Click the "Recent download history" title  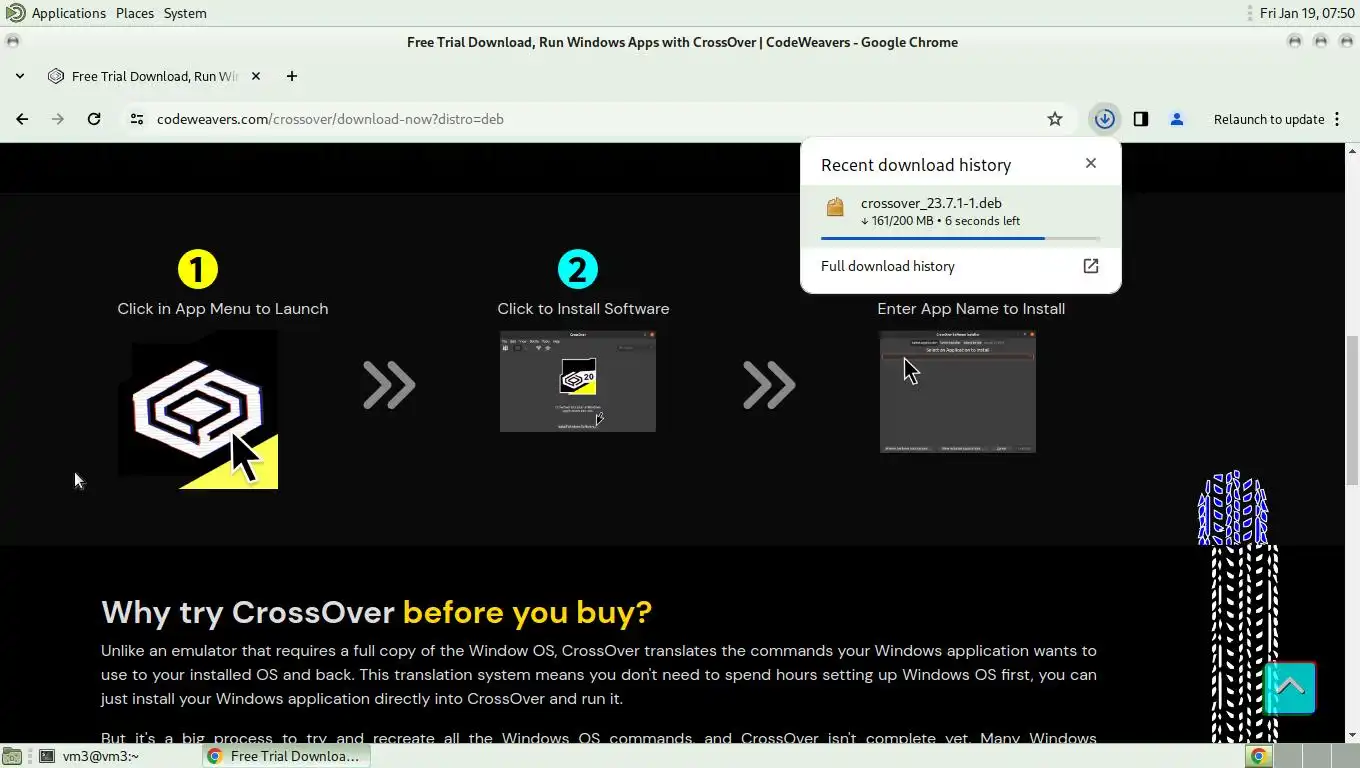(916, 165)
